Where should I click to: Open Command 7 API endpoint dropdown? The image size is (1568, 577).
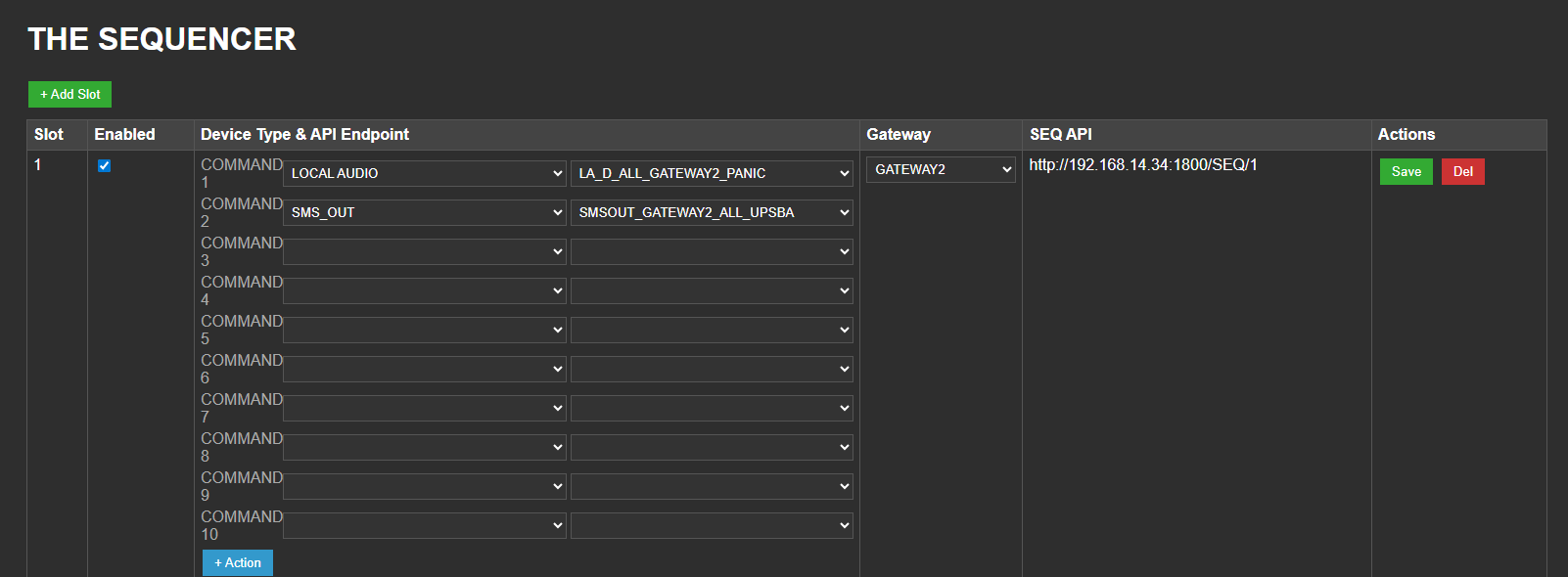point(712,408)
